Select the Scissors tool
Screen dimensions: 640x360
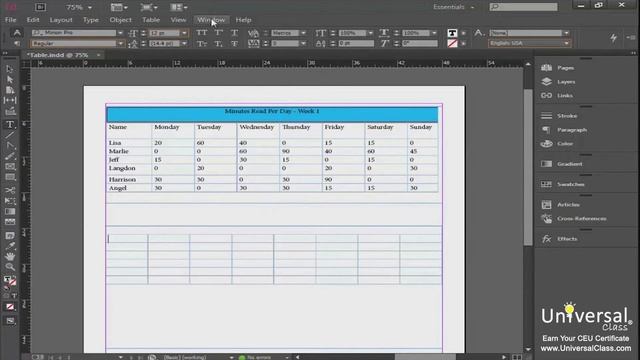click(10, 190)
